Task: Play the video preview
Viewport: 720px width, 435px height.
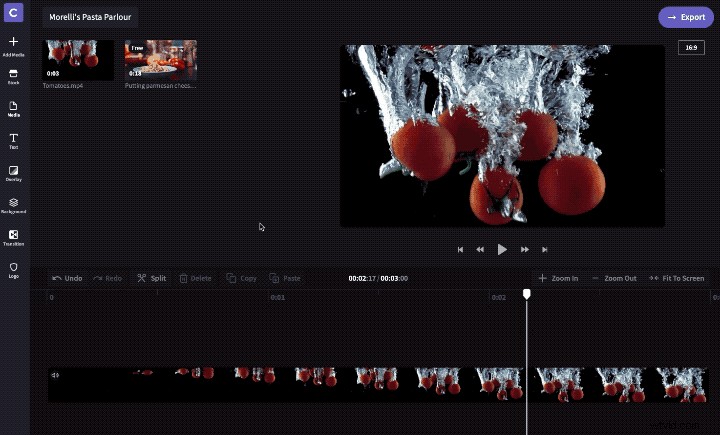Action: 502,249
